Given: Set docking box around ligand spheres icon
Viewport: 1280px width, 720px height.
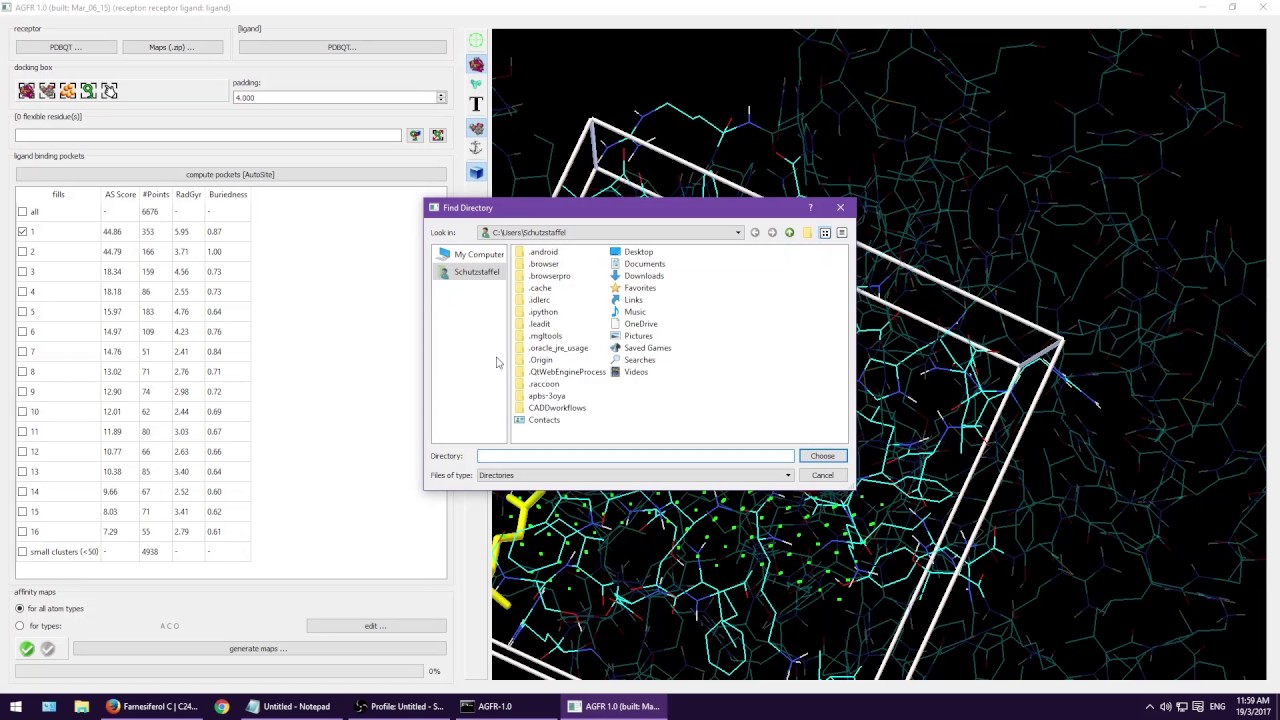Looking at the screenshot, I should pos(68,91).
